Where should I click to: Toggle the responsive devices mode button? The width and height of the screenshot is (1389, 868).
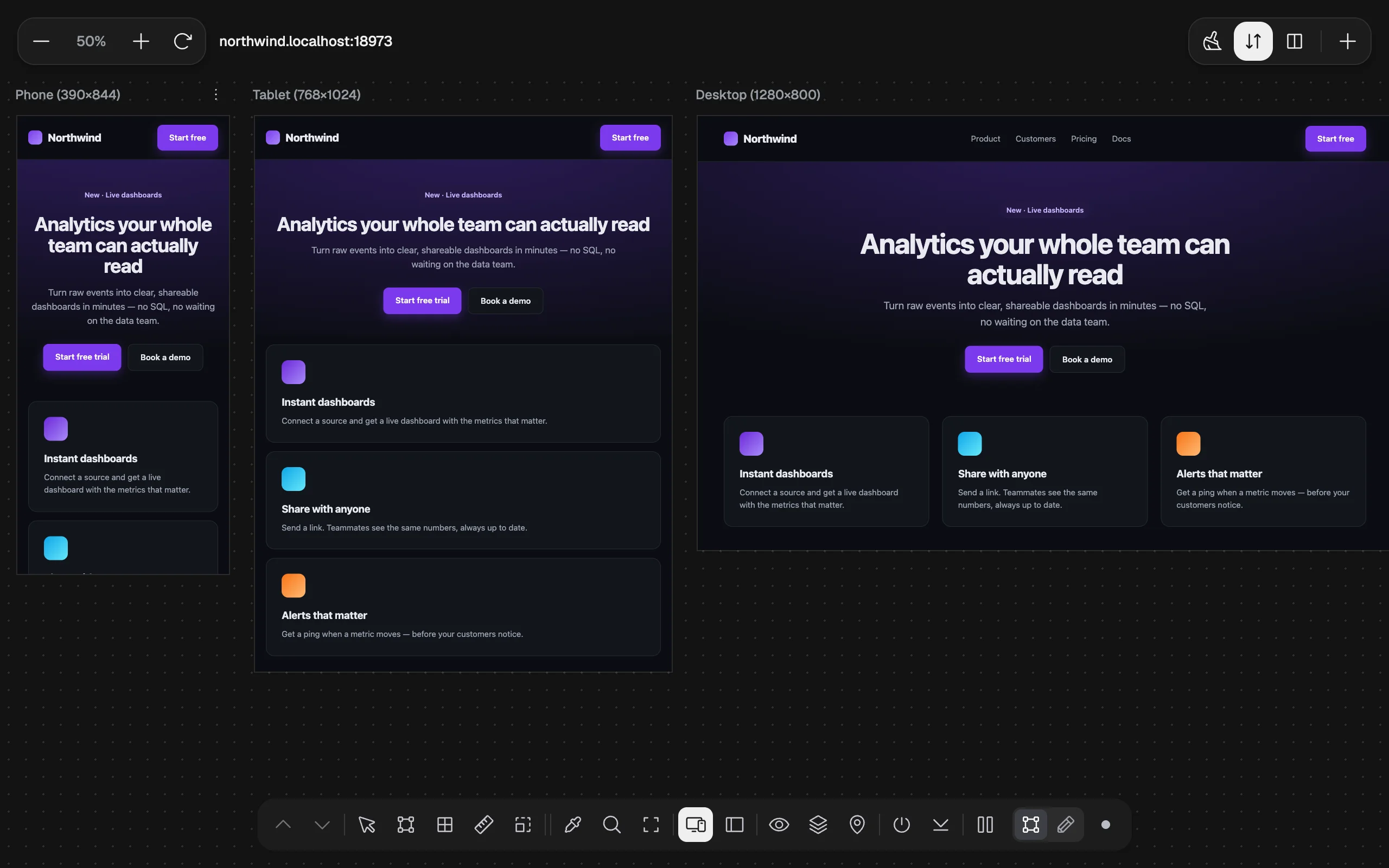(x=696, y=825)
